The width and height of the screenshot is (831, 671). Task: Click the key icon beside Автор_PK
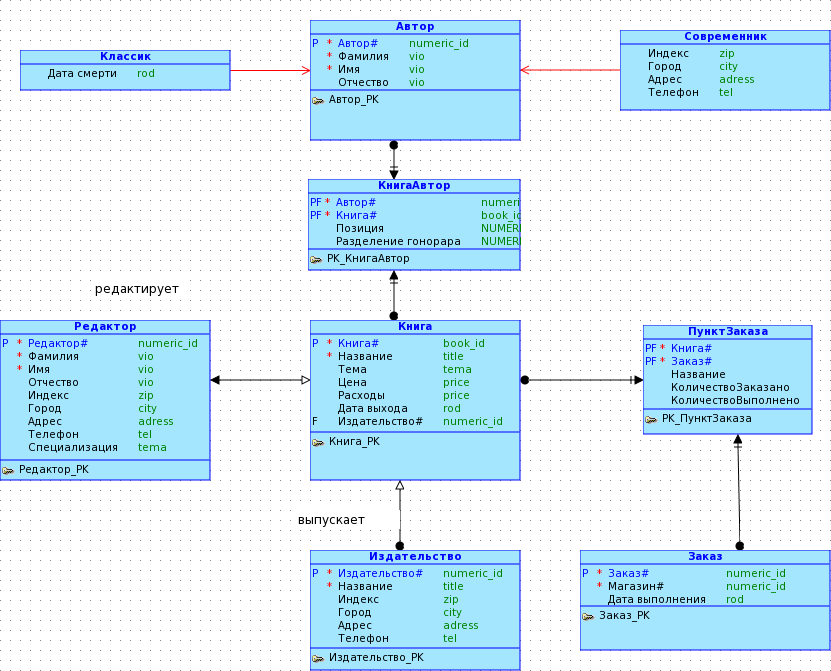(x=318, y=100)
